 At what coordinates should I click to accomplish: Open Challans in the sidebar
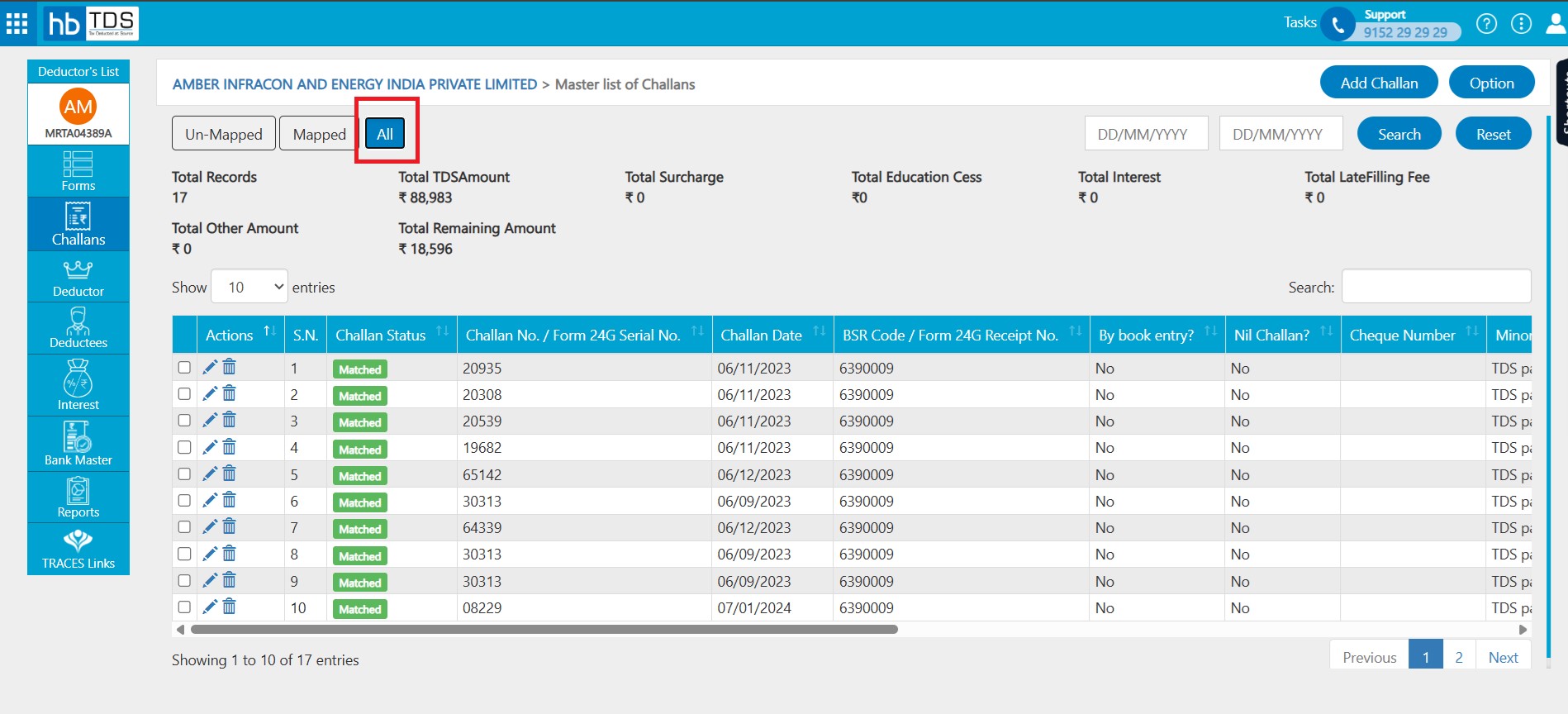click(x=78, y=224)
